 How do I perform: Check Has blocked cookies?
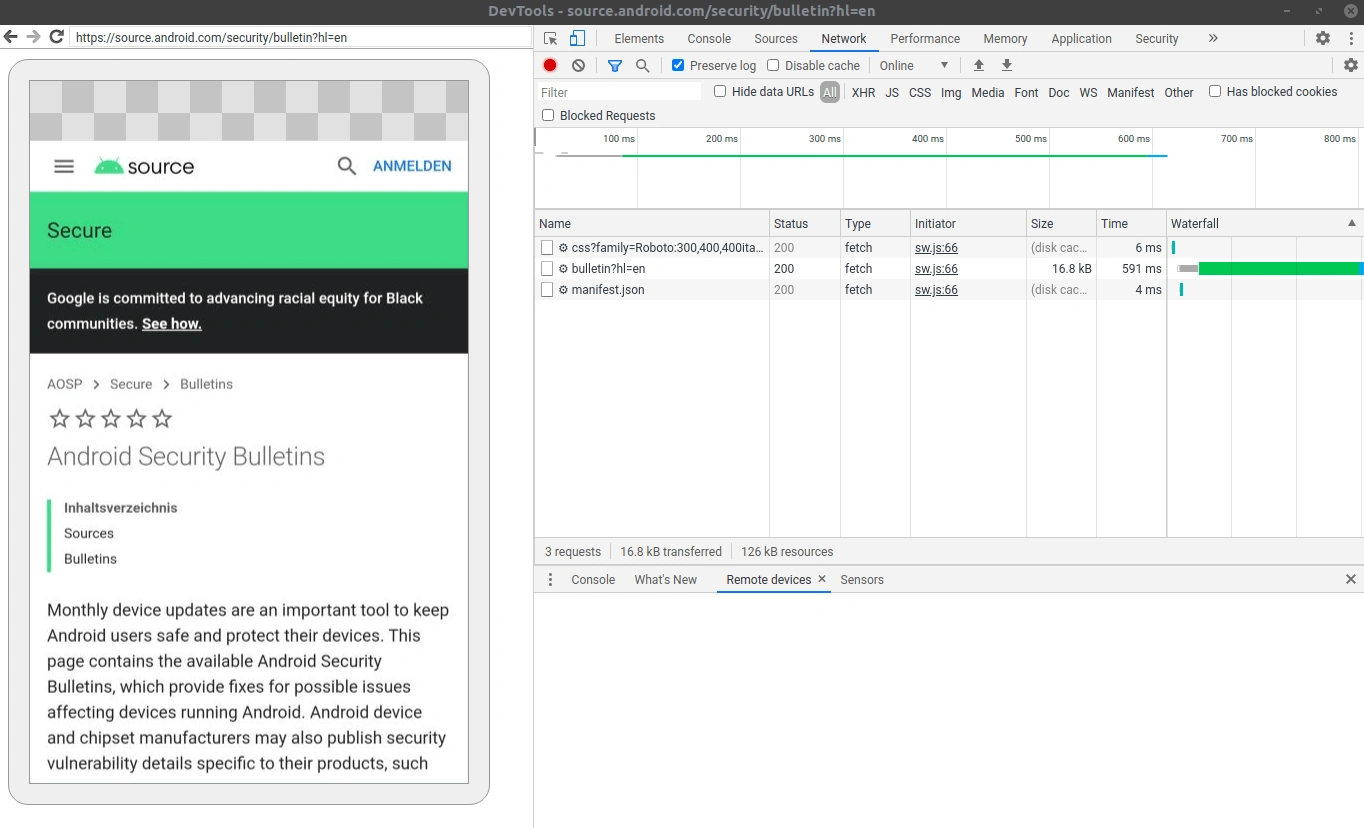pos(1215,91)
